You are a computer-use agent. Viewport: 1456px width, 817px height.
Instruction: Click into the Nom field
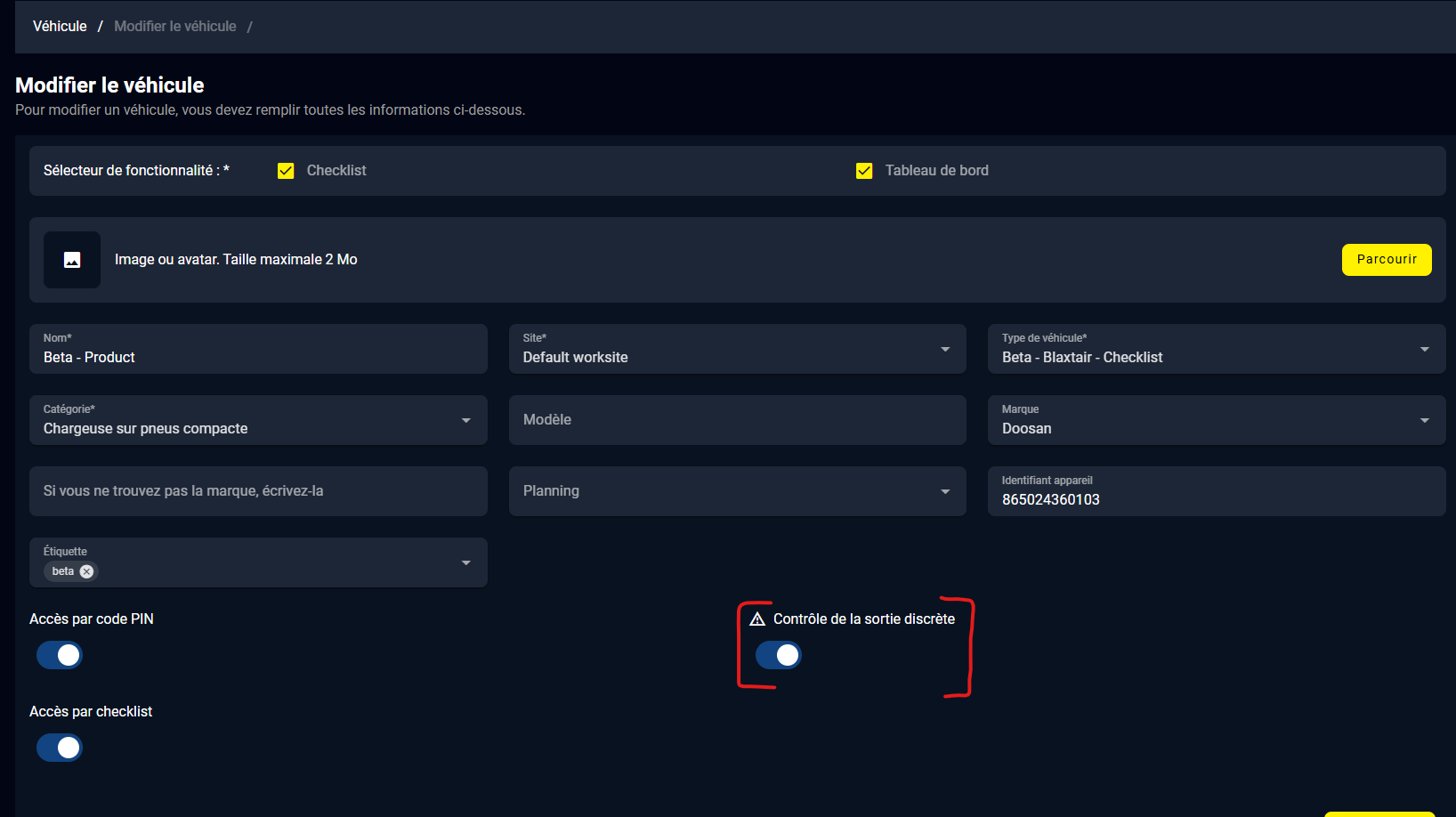point(258,357)
